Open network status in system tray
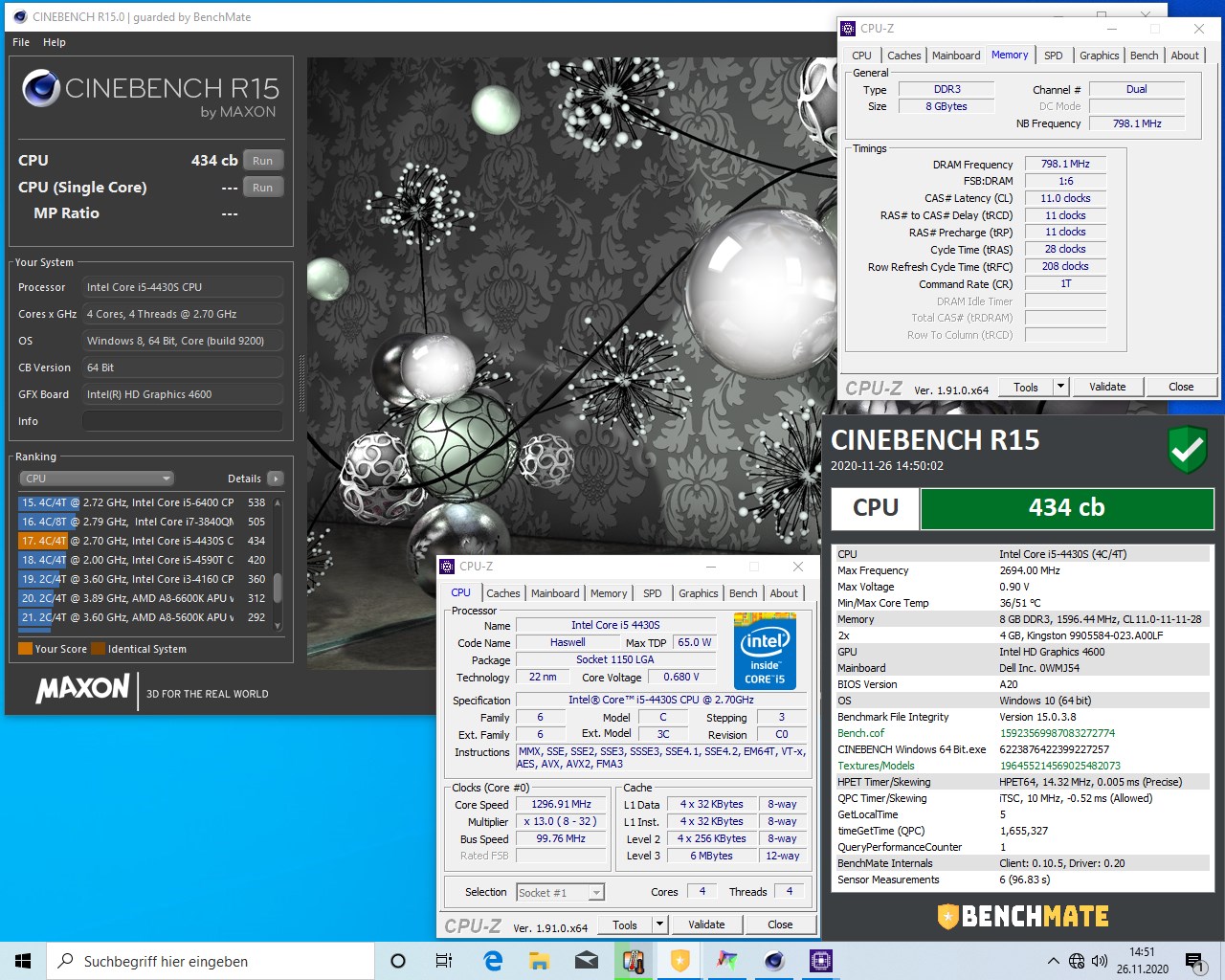1225x980 pixels. [x=1077, y=961]
